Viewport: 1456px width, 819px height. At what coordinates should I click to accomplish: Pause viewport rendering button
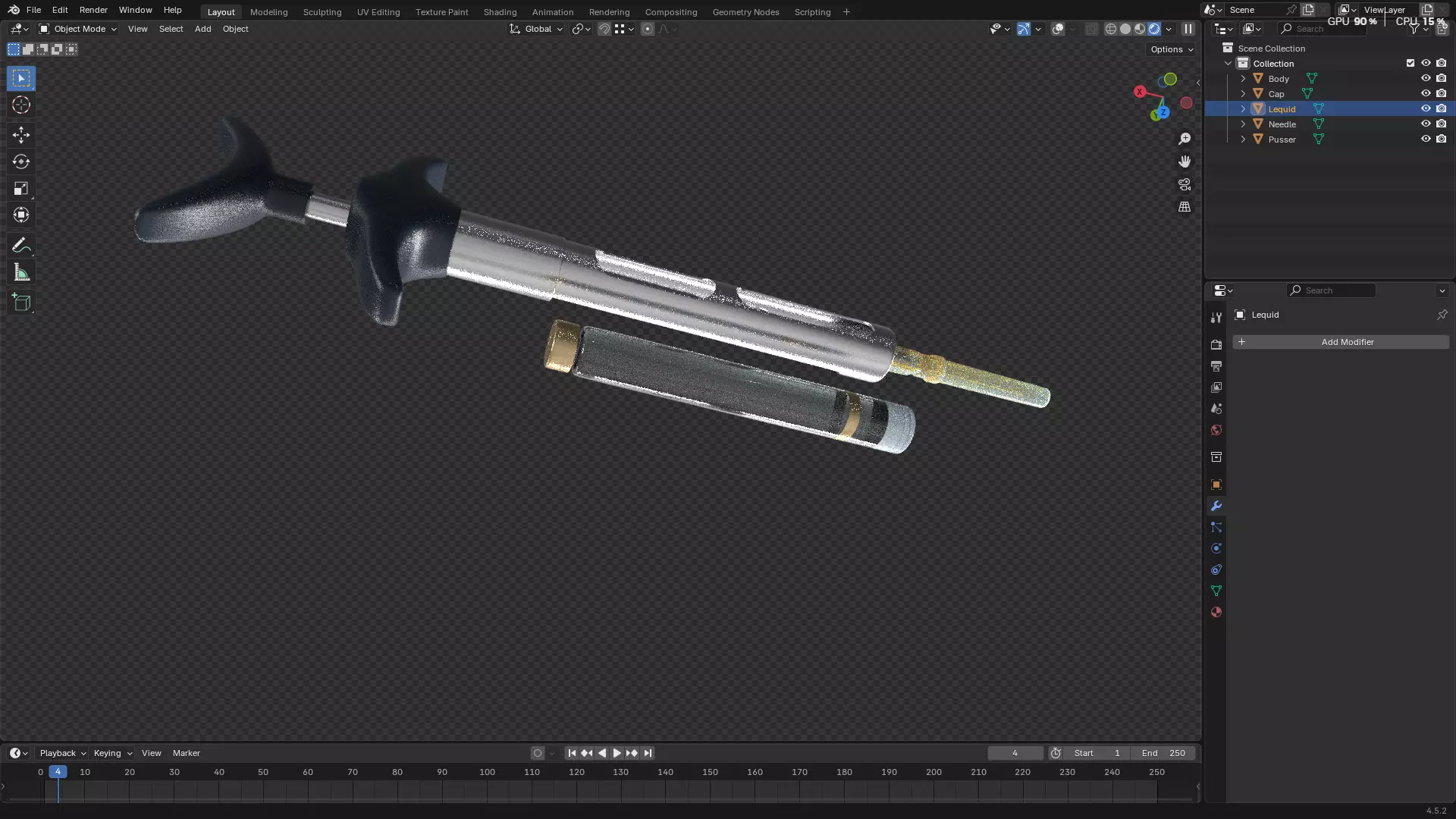point(1188,29)
